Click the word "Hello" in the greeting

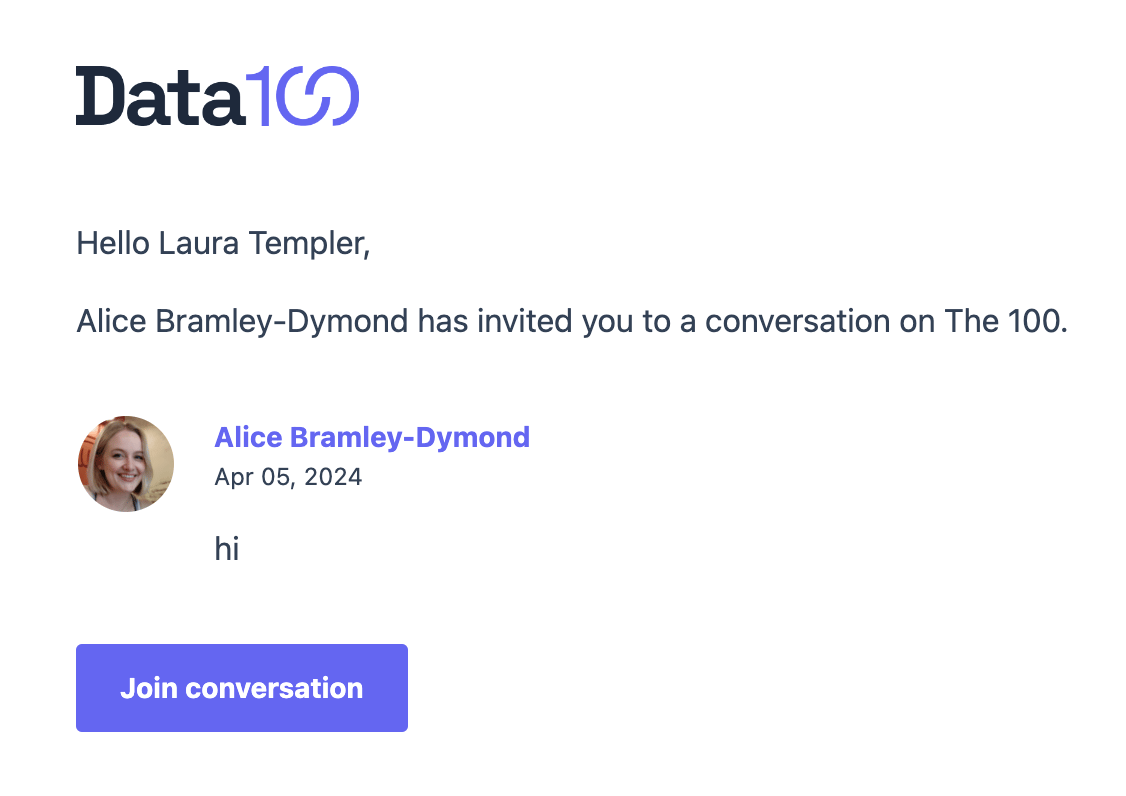coord(113,243)
